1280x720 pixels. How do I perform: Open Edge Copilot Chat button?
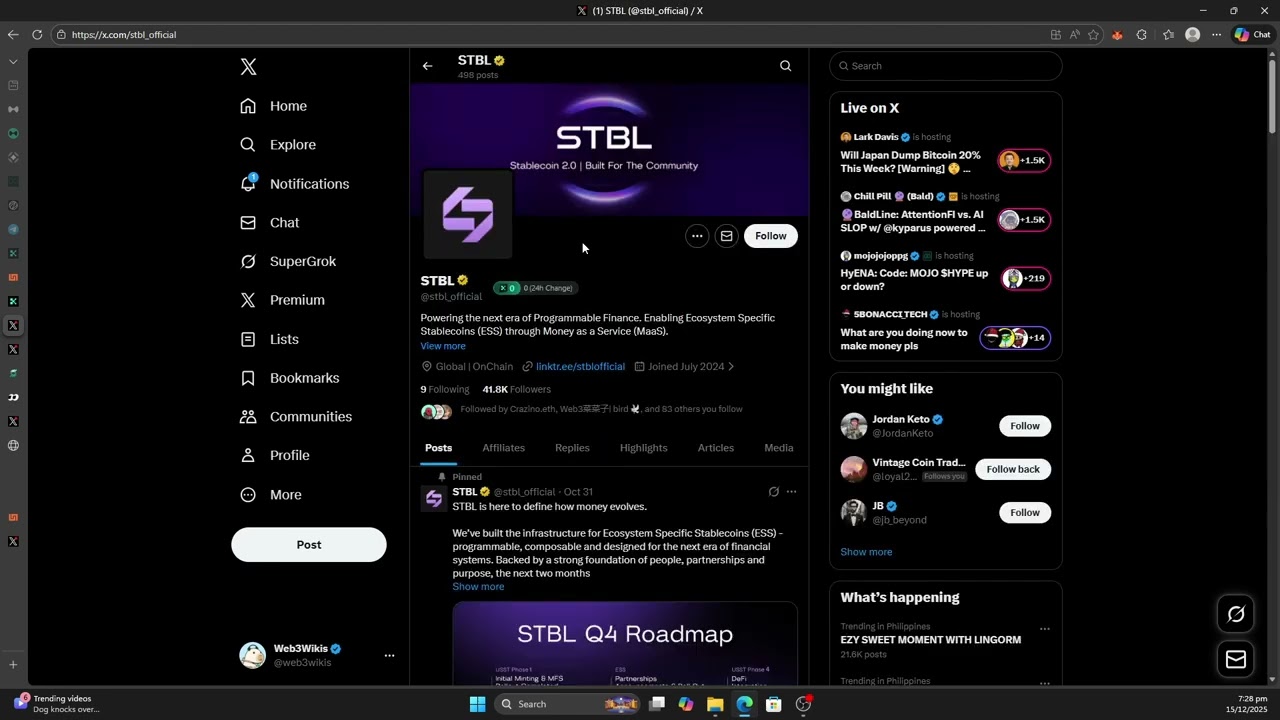1253,34
